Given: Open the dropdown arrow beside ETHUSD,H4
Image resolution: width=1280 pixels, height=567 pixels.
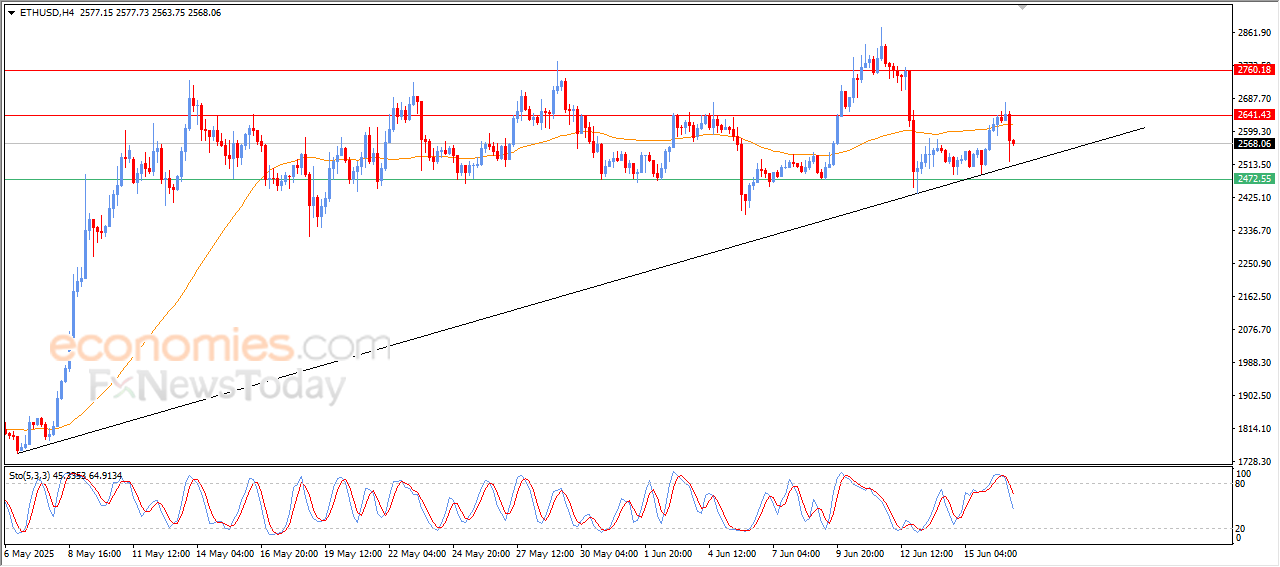Looking at the screenshot, I should 11,13.
